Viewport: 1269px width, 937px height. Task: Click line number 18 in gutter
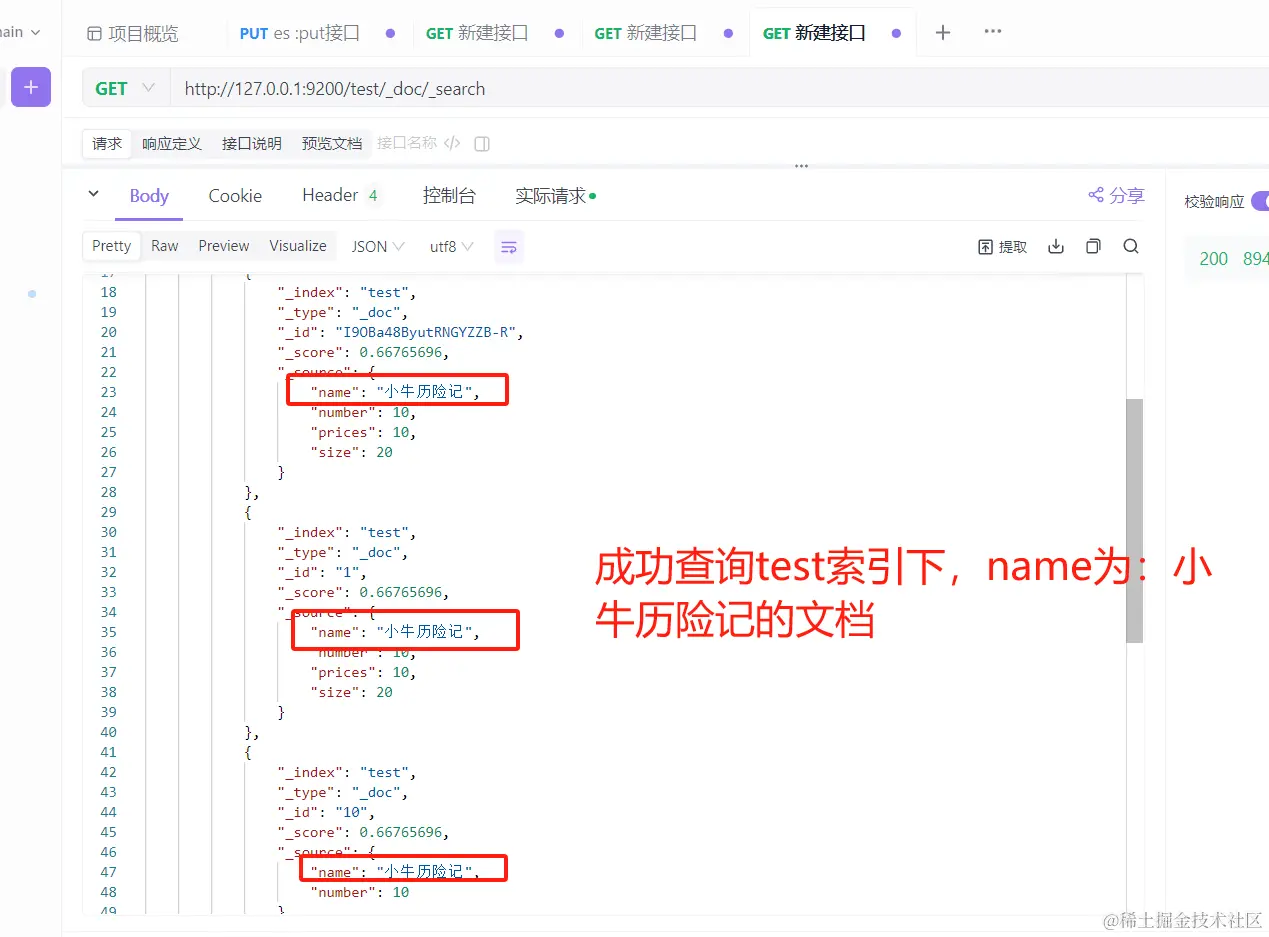[x=108, y=292]
